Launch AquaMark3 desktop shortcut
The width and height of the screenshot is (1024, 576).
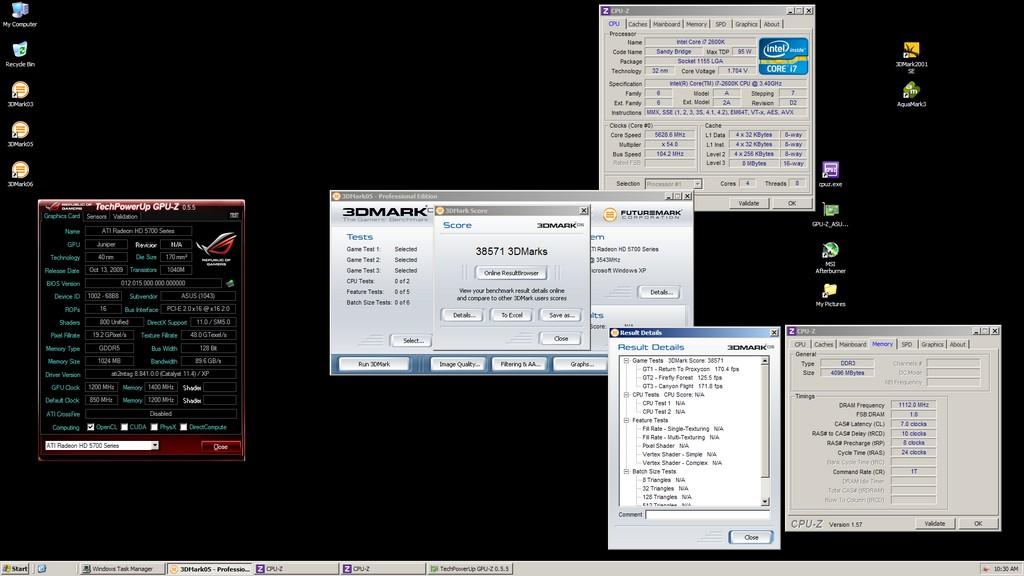click(x=911, y=94)
